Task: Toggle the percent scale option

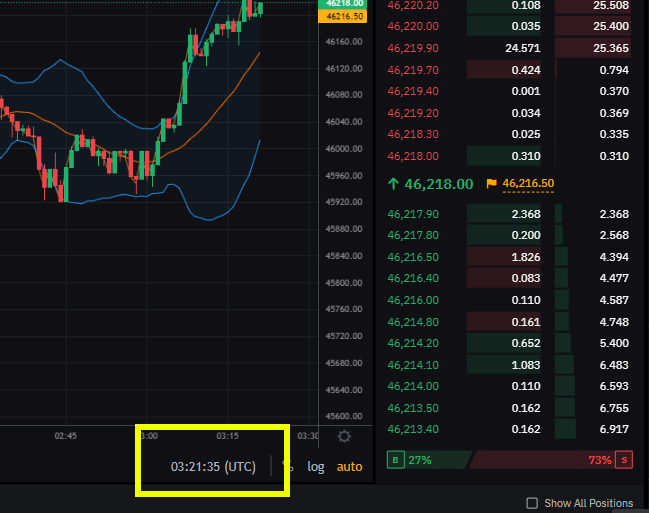Action: click(288, 466)
